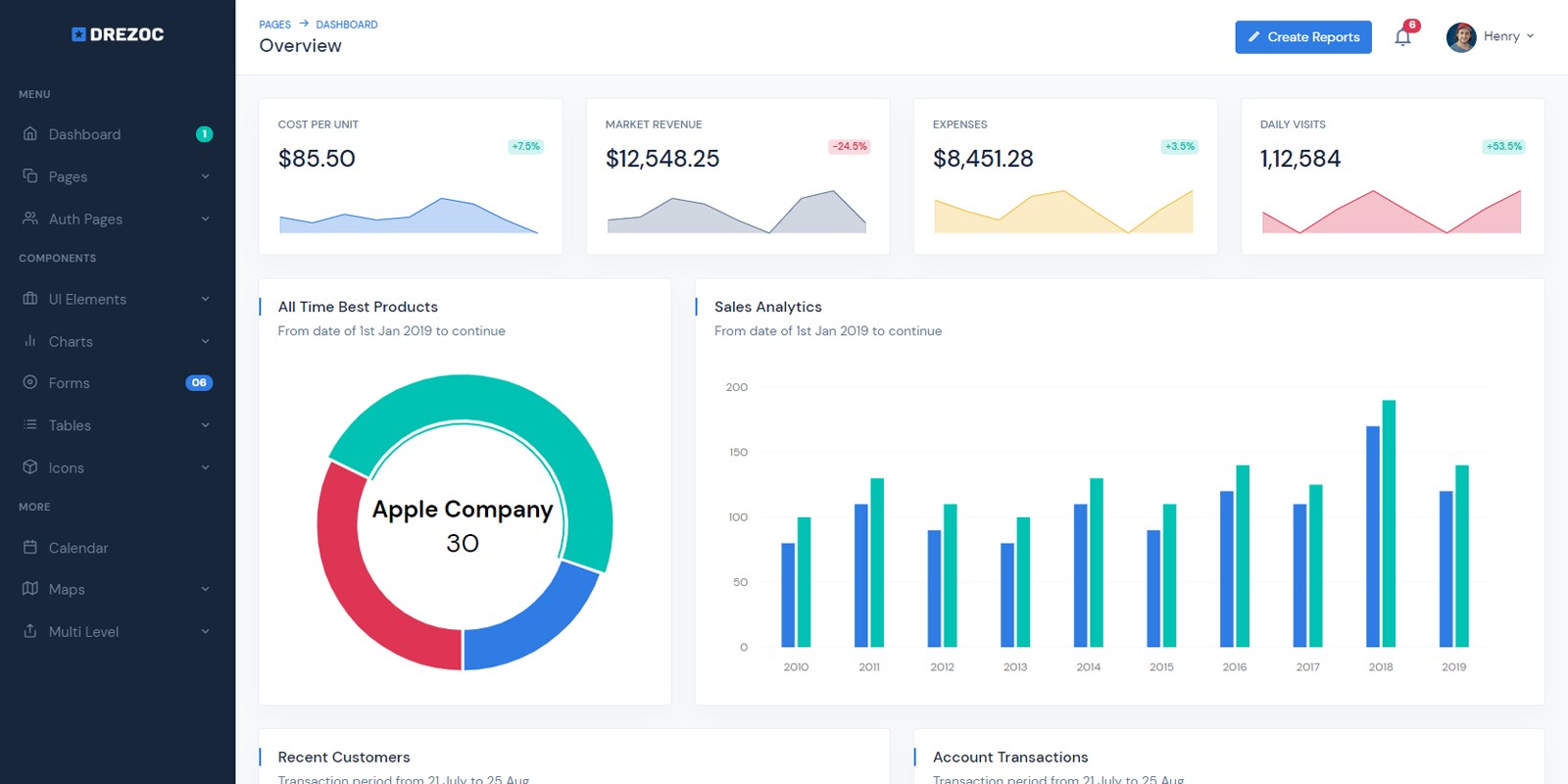Click Henry's profile avatar
The height and width of the screenshot is (784, 1568).
click(1461, 37)
